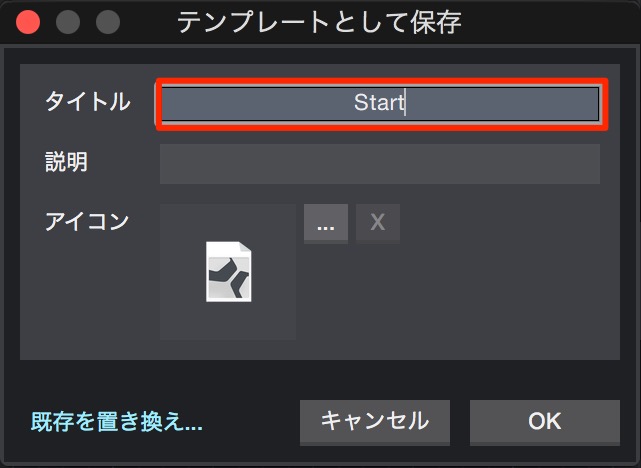Open icon browser with the … button

[326, 223]
